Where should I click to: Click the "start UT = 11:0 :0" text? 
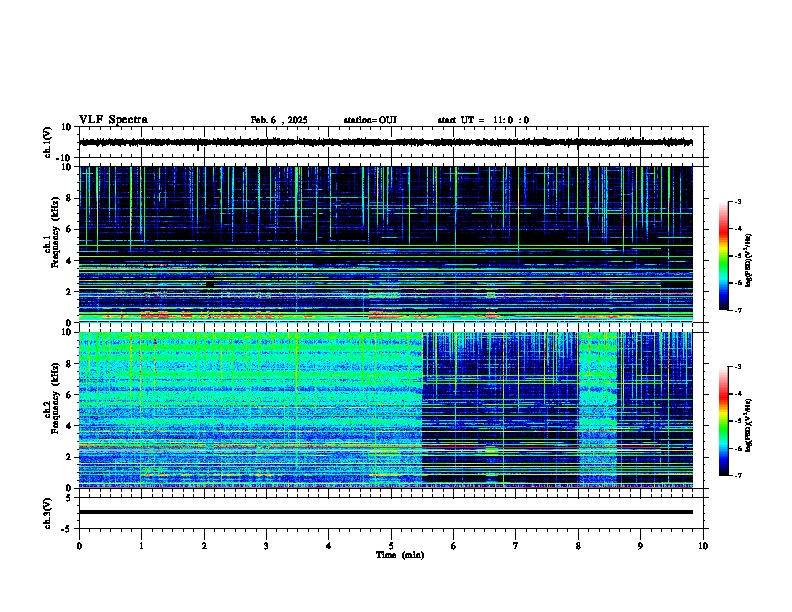coord(483,120)
